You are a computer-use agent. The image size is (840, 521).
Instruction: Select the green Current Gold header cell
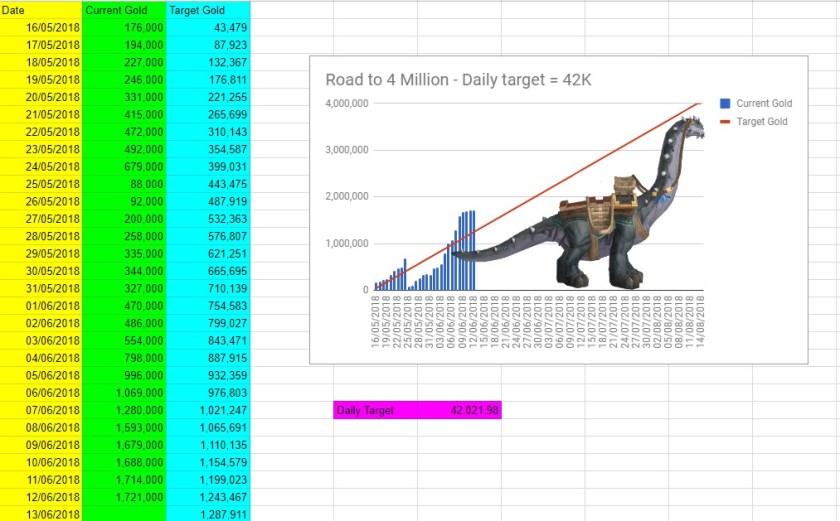tap(124, 10)
